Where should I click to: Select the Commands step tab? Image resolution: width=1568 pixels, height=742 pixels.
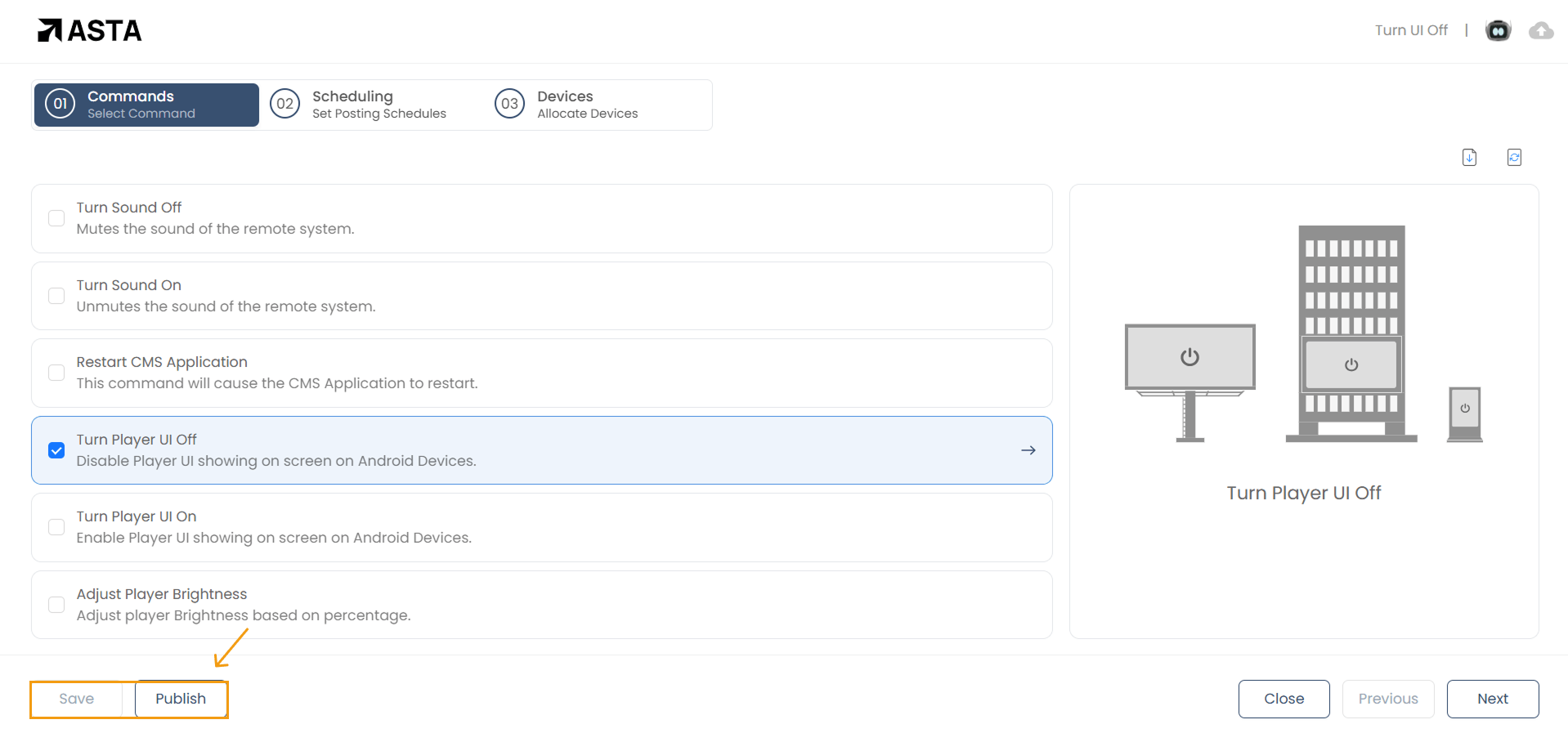pyautogui.click(x=146, y=105)
